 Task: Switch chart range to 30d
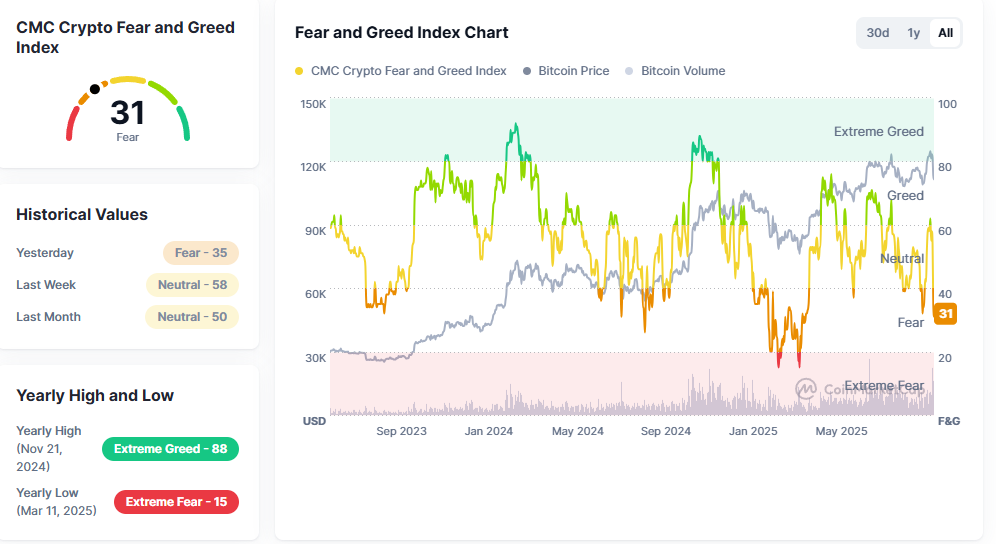(877, 33)
